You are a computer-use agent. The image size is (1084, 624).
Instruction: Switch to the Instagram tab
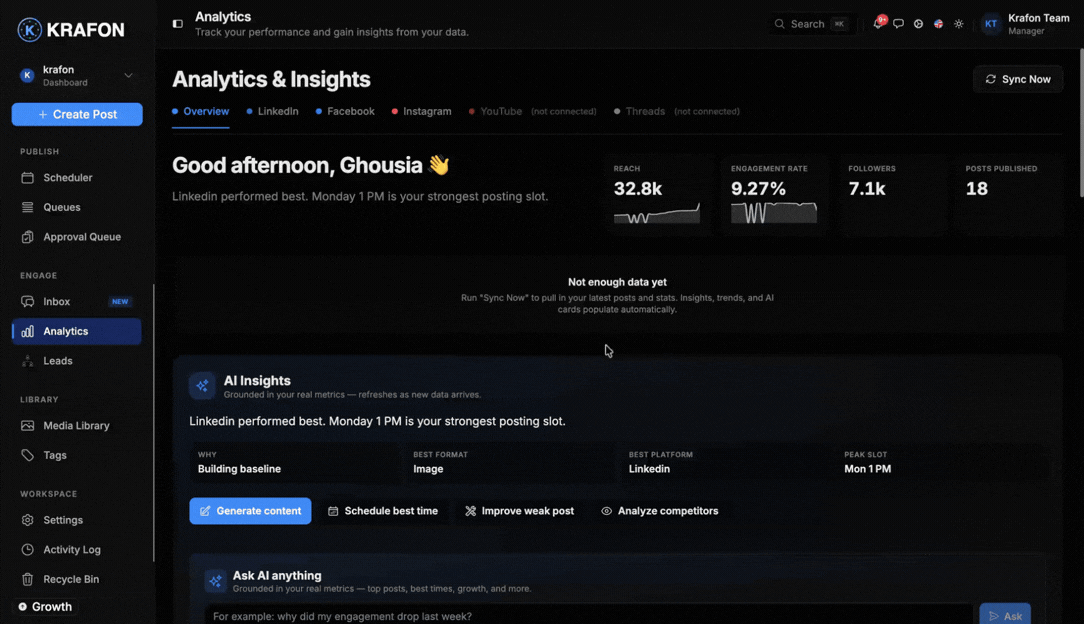tap(422, 111)
